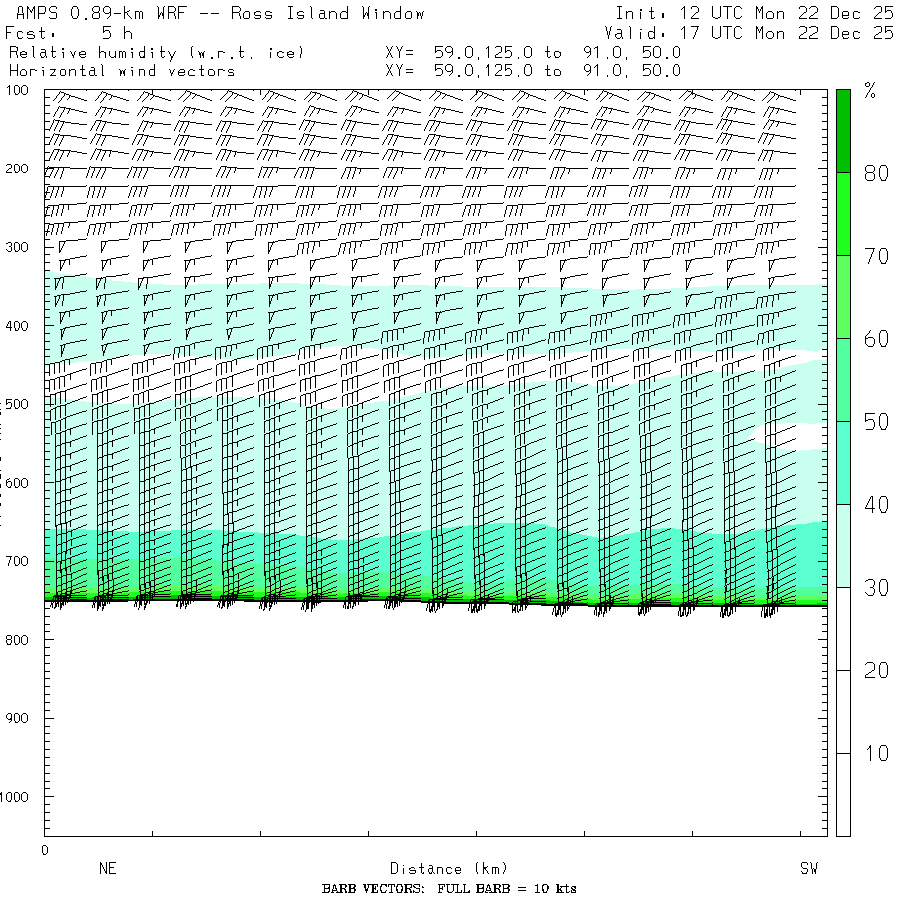This screenshot has width=900, height=900.
Task: Click the percent symbol above the colorbar
Action: 870,92
